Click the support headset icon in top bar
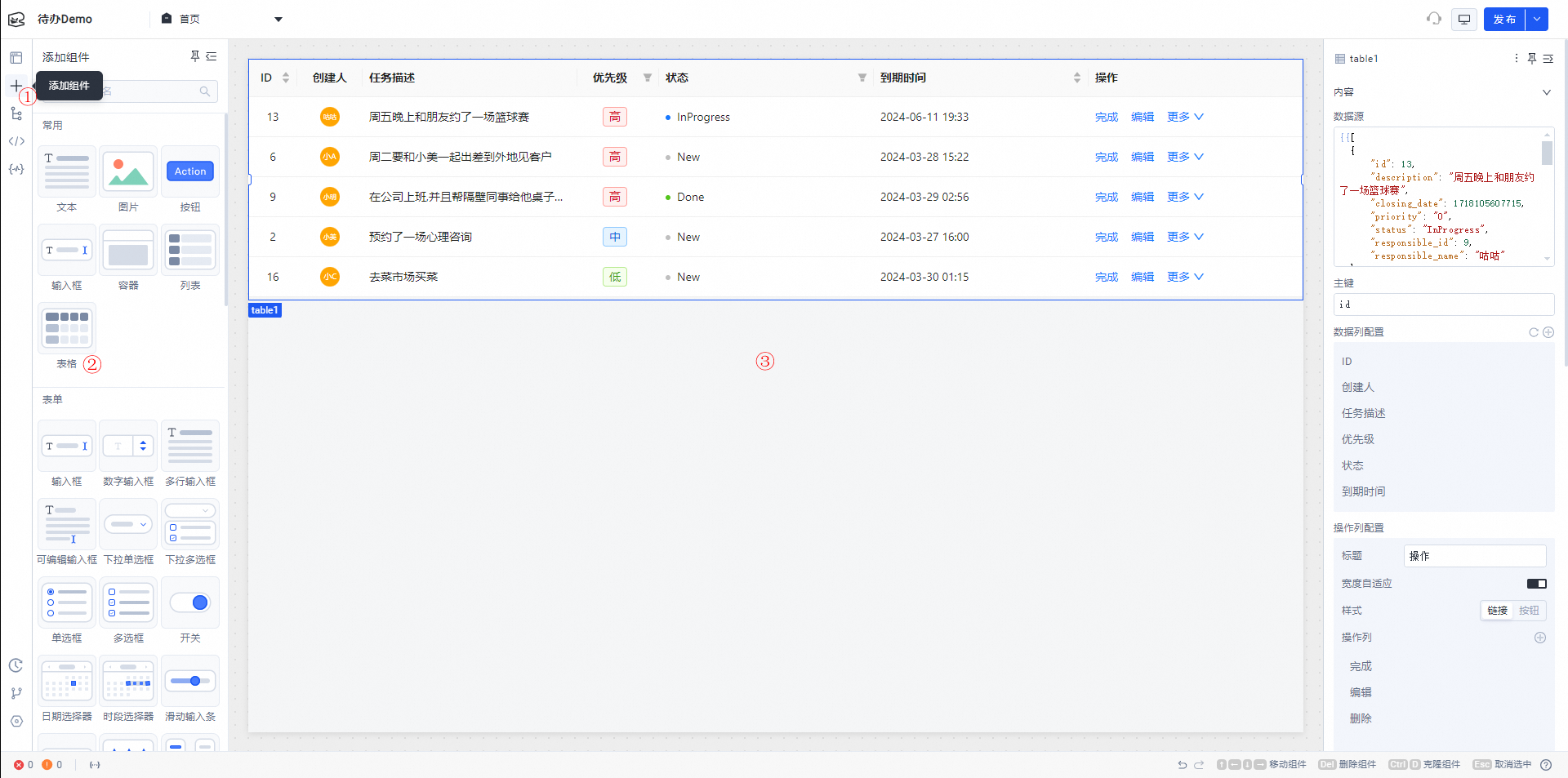The height and width of the screenshot is (778, 1568). click(x=1434, y=19)
